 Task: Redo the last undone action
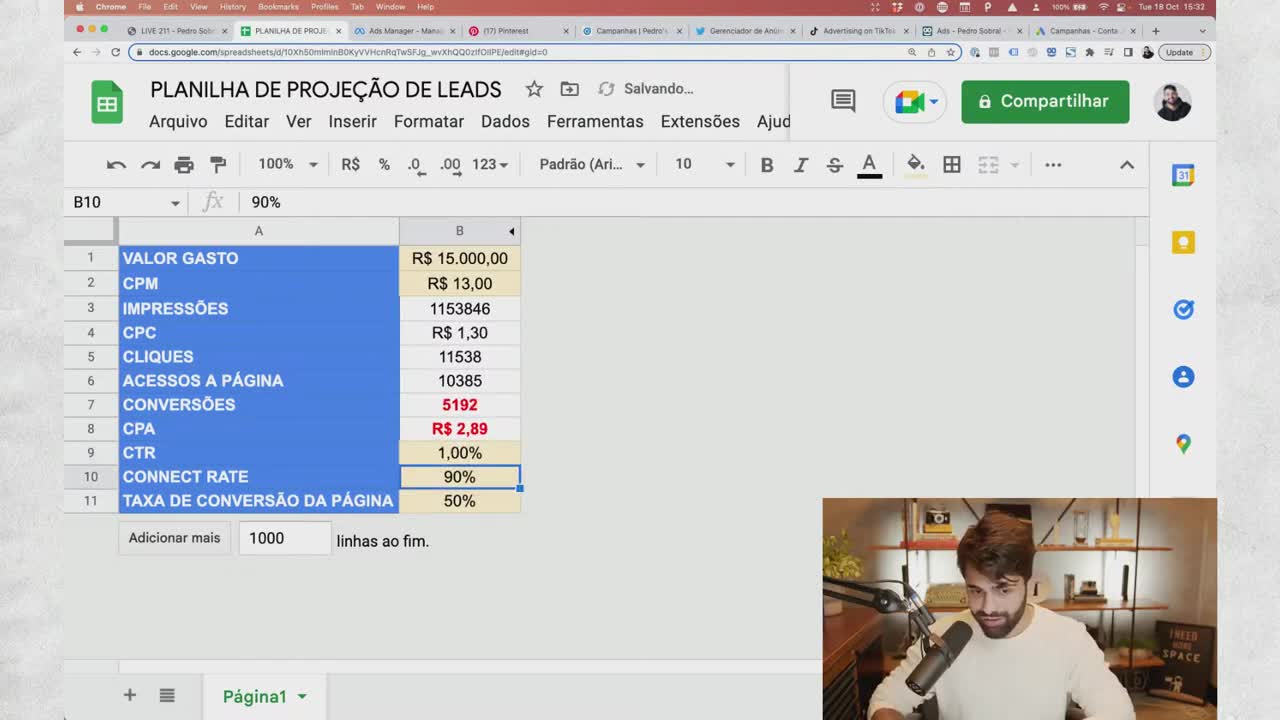pyautogui.click(x=150, y=165)
